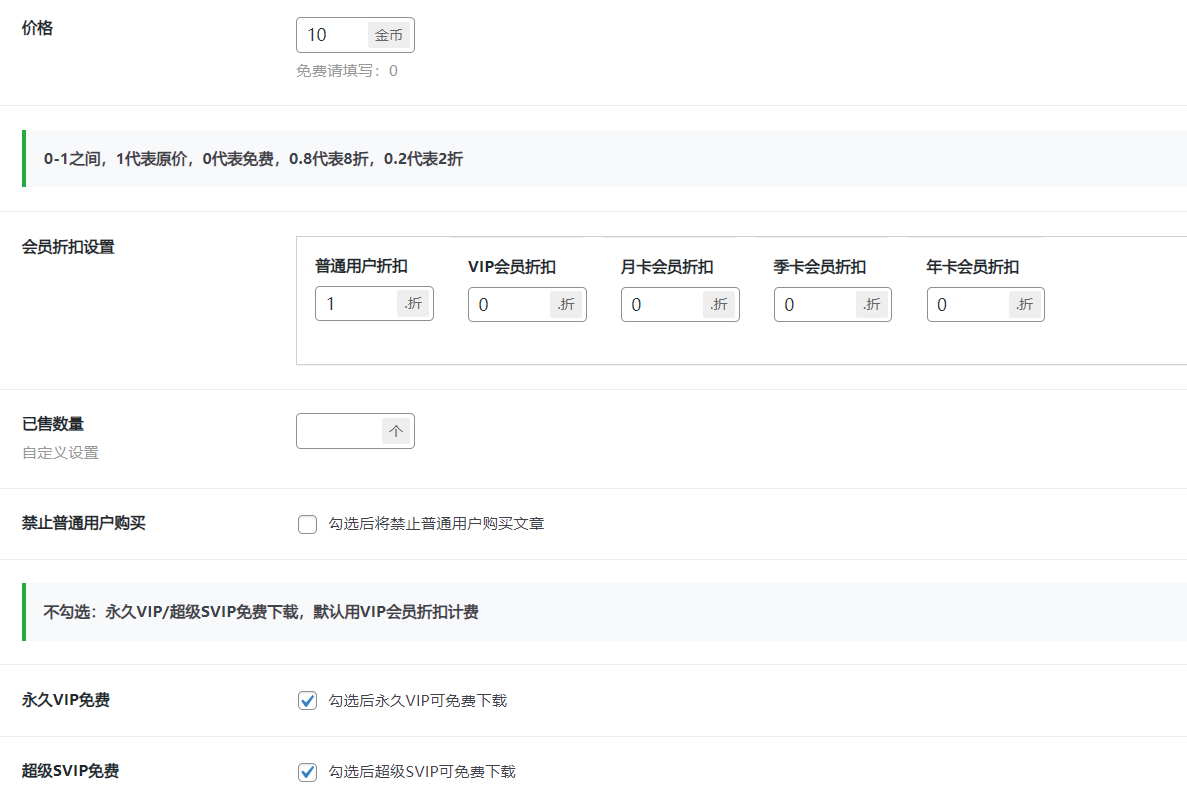Click the 价格 field label
The image size is (1187, 799).
click(x=37, y=28)
